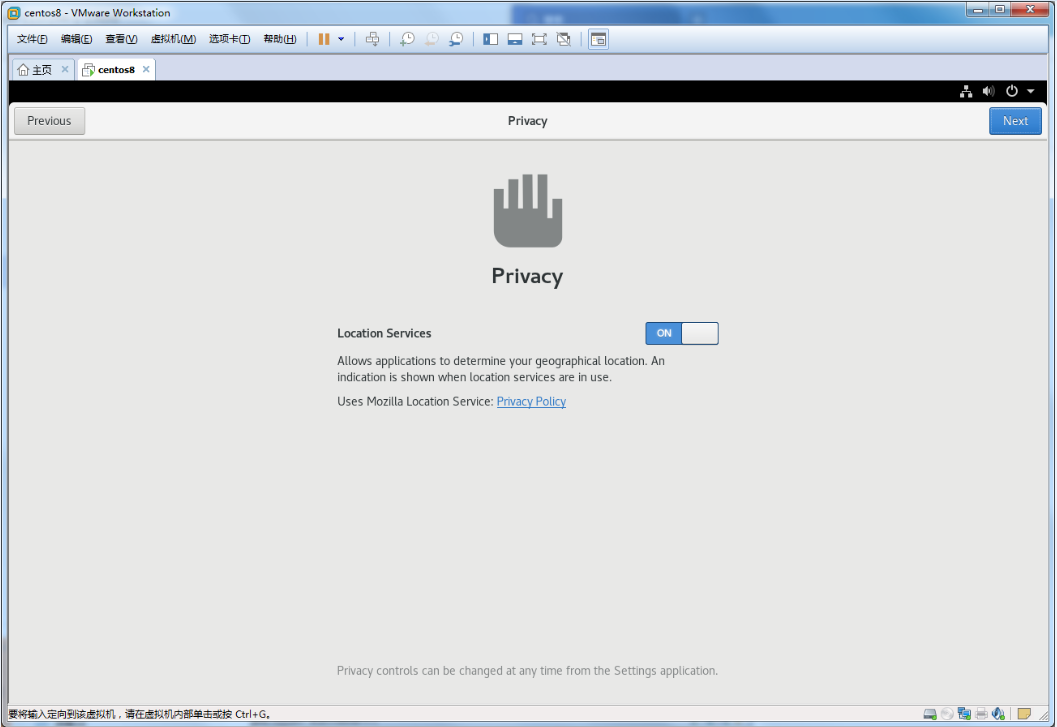Go back with the Previous button
The height and width of the screenshot is (727, 1057).
coord(49,121)
